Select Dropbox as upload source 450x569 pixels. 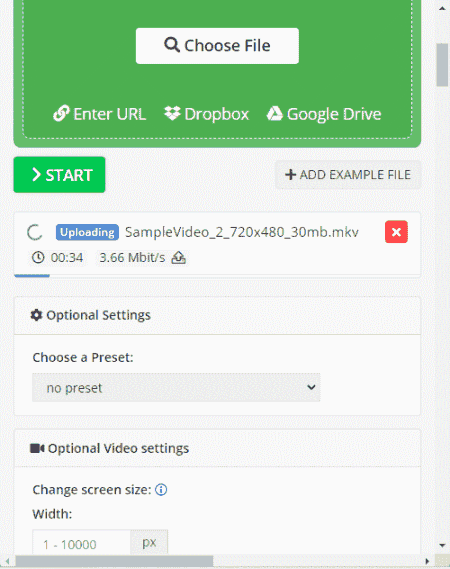pyautogui.click(x=206, y=114)
